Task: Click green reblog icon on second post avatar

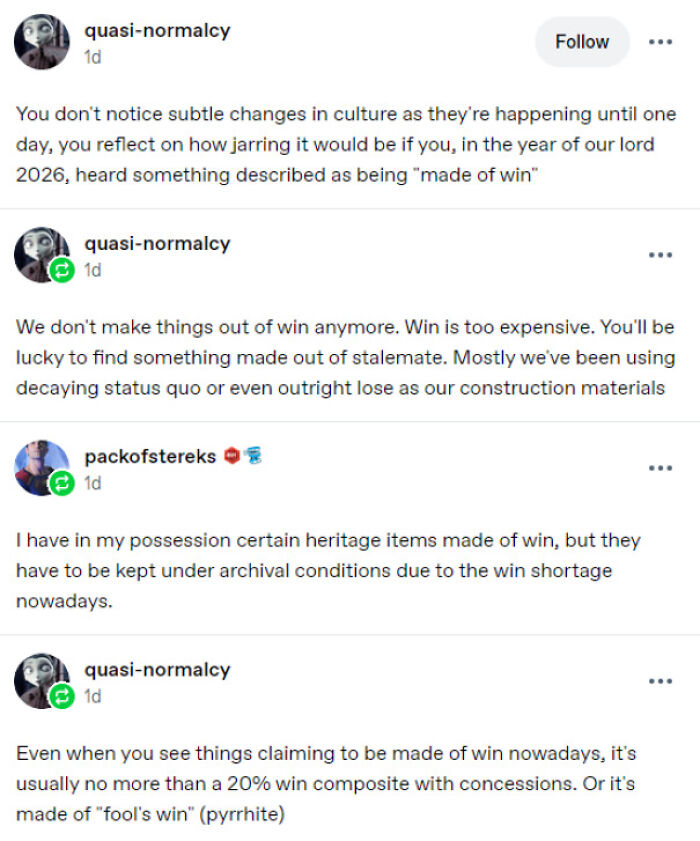Action: tap(62, 270)
